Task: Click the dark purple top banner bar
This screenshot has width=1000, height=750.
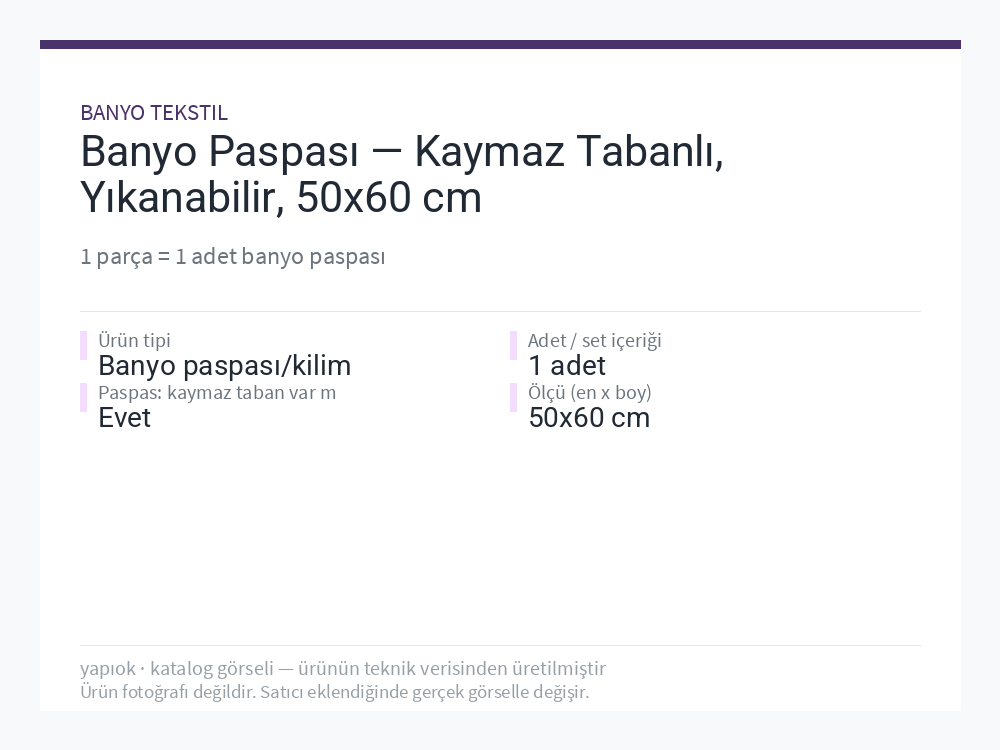Action: click(500, 45)
